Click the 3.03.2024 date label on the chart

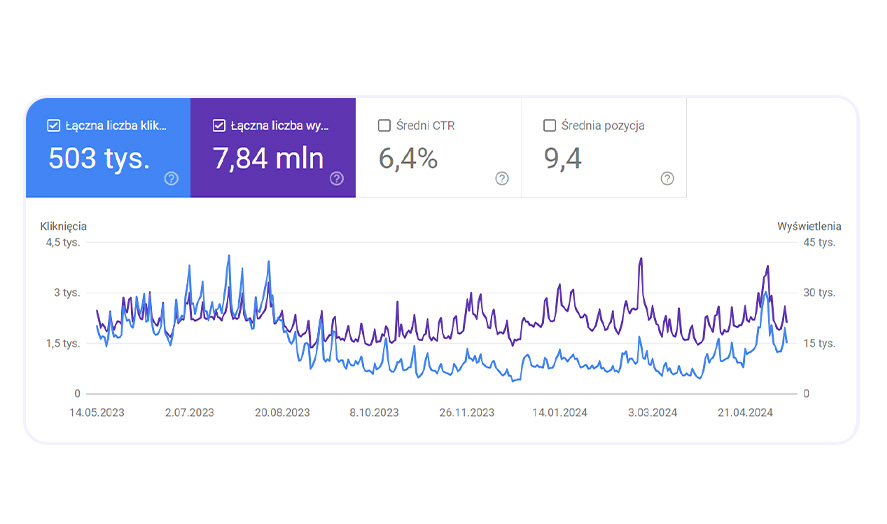coord(654,412)
